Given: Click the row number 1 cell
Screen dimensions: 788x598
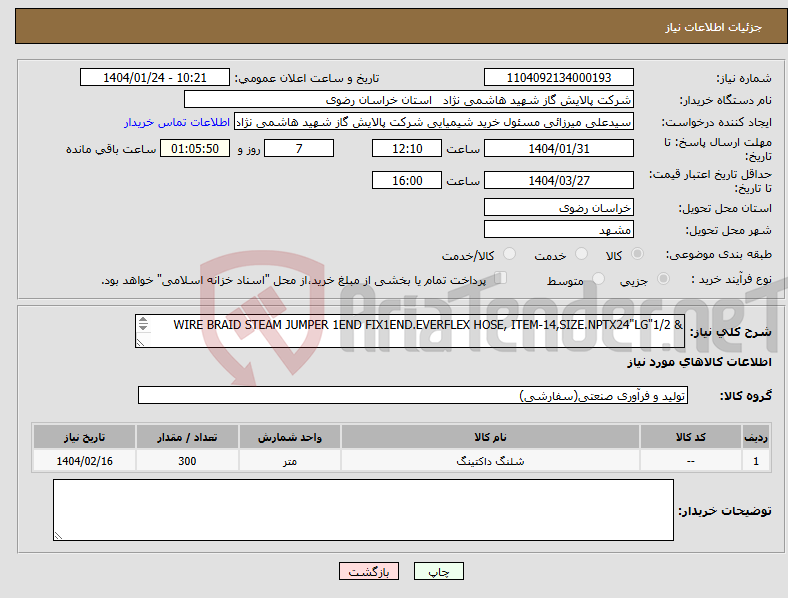Looking at the screenshot, I should pos(756,460).
